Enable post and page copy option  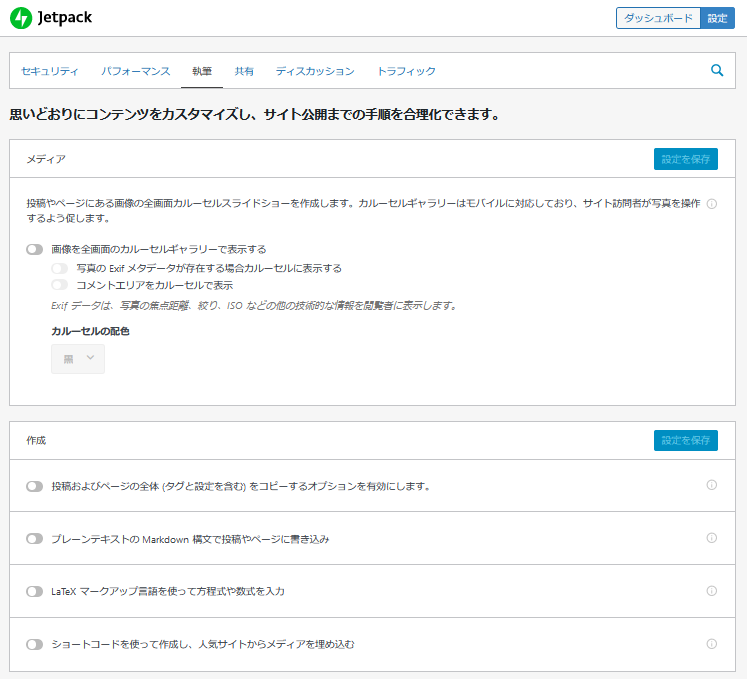[35, 486]
